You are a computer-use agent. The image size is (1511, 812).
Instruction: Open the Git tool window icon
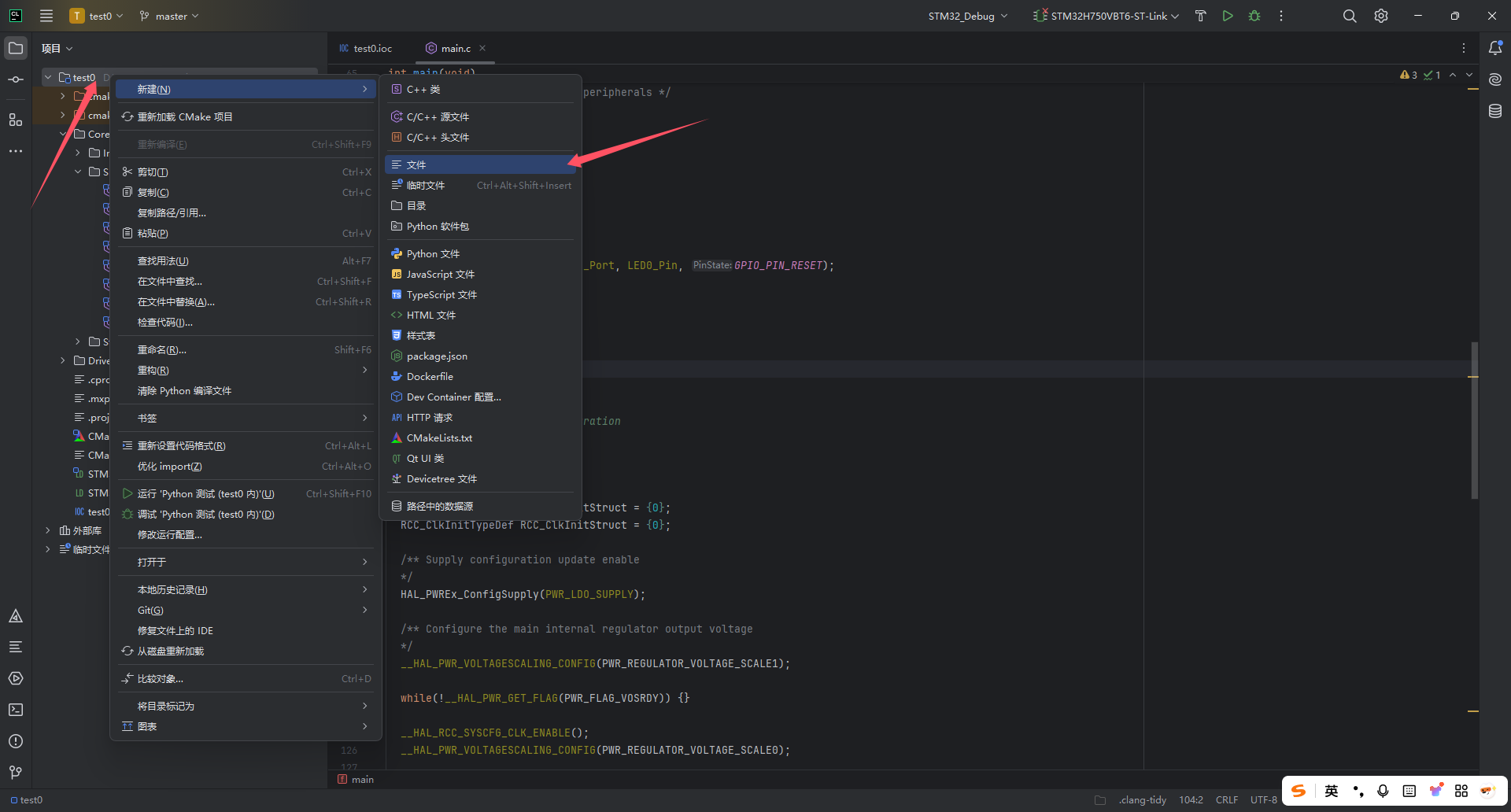16,773
